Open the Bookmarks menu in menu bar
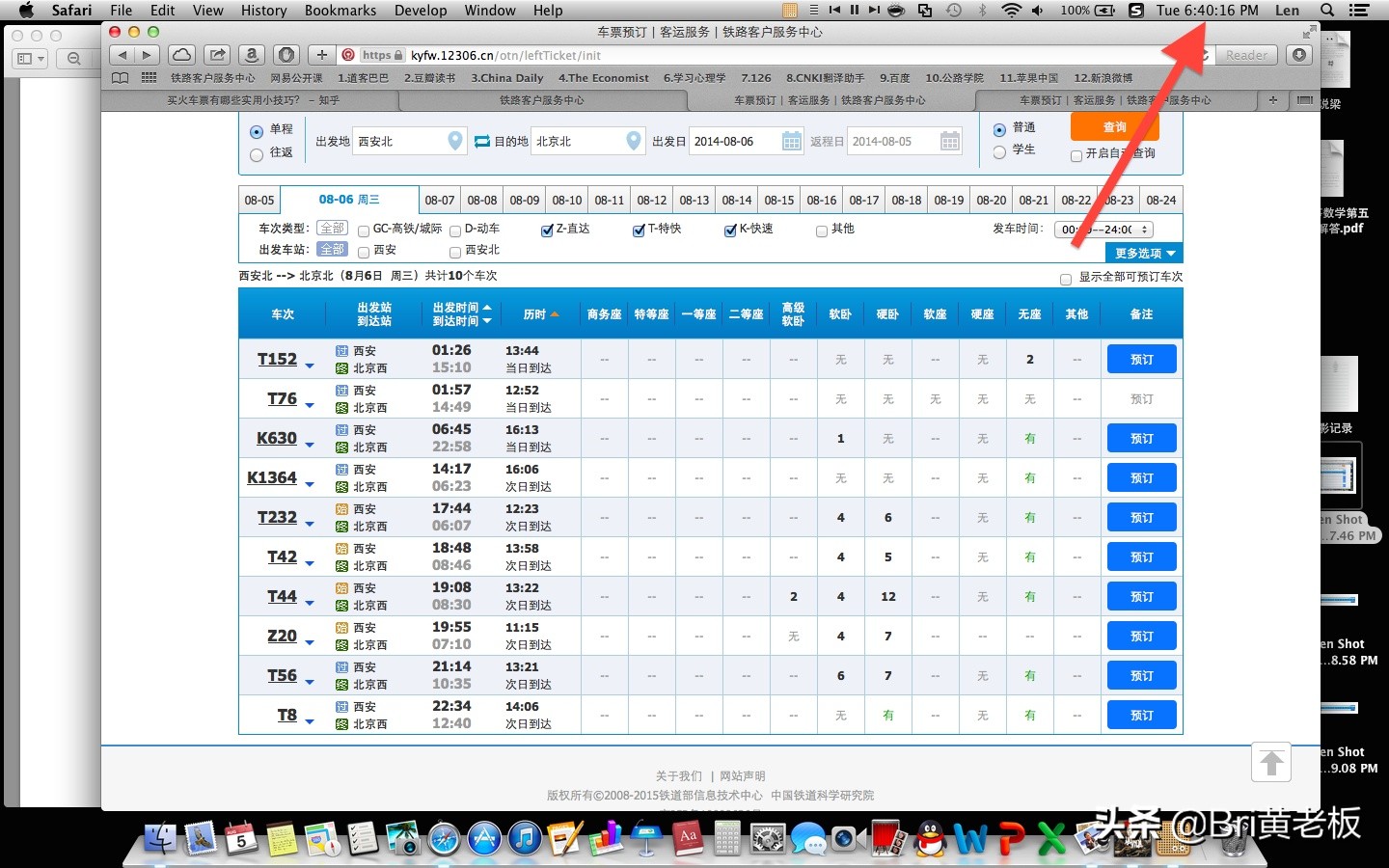This screenshot has height=868, width=1389. point(340,11)
